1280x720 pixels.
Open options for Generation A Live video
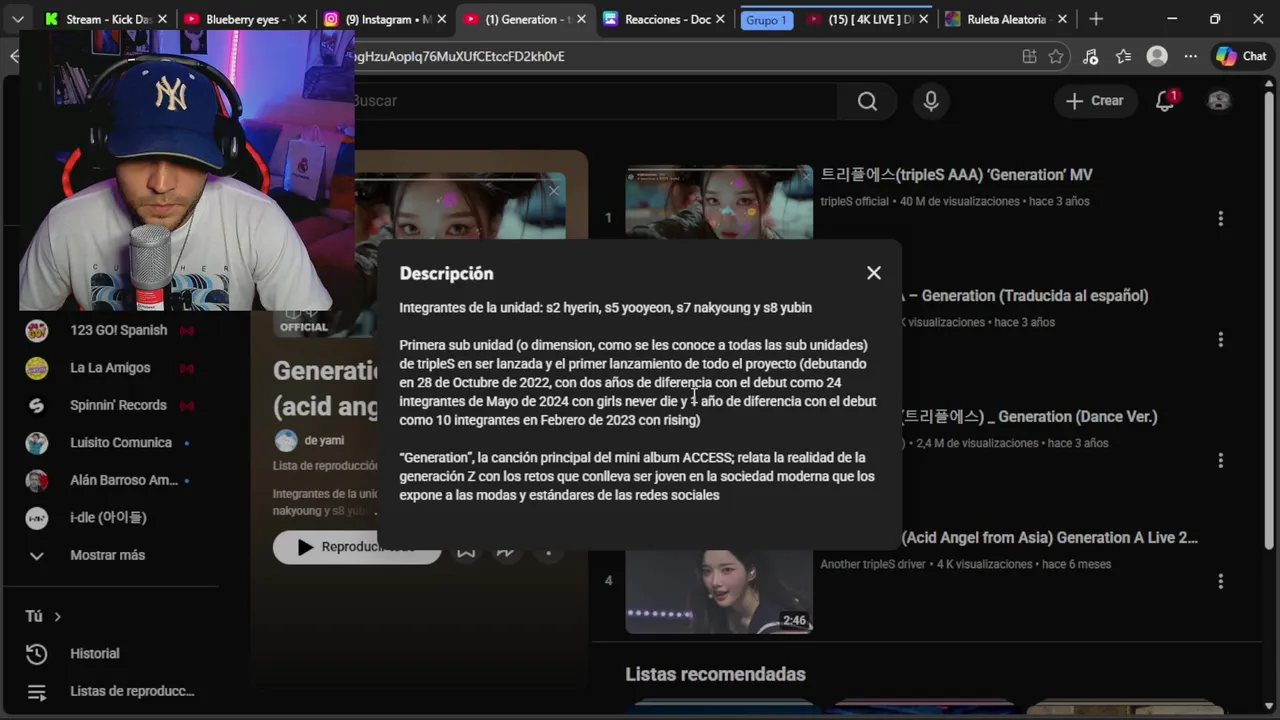tap(1220, 581)
